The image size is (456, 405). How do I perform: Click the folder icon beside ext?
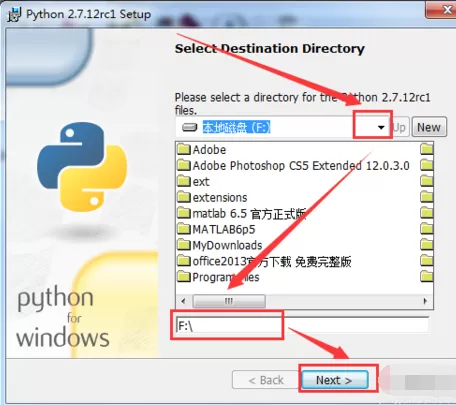click(x=184, y=181)
